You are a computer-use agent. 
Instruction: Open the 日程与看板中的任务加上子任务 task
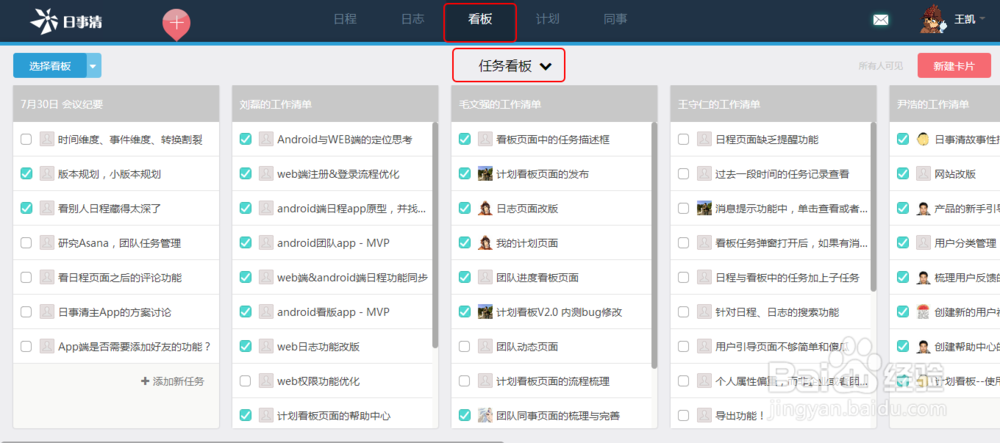coord(788,278)
